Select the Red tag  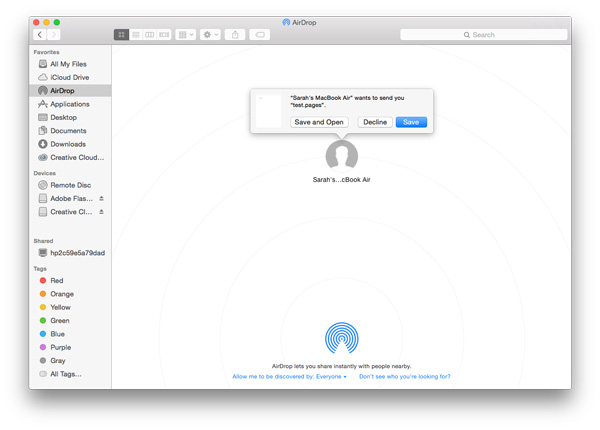click(70, 280)
